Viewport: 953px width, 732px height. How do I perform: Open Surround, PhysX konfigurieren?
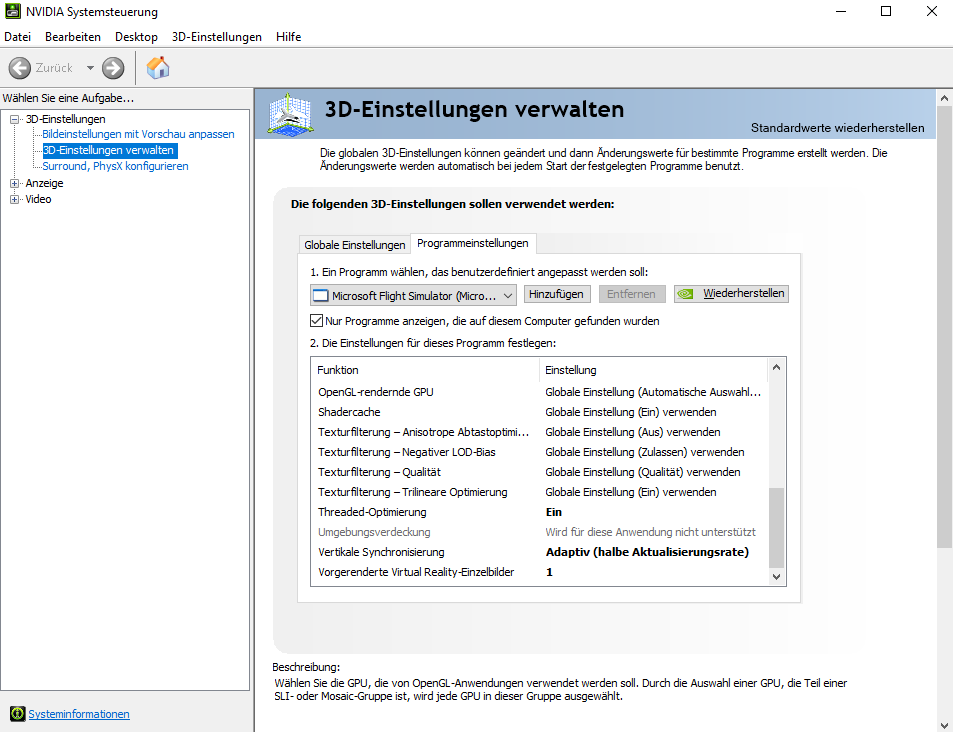pyautogui.click(x=115, y=166)
